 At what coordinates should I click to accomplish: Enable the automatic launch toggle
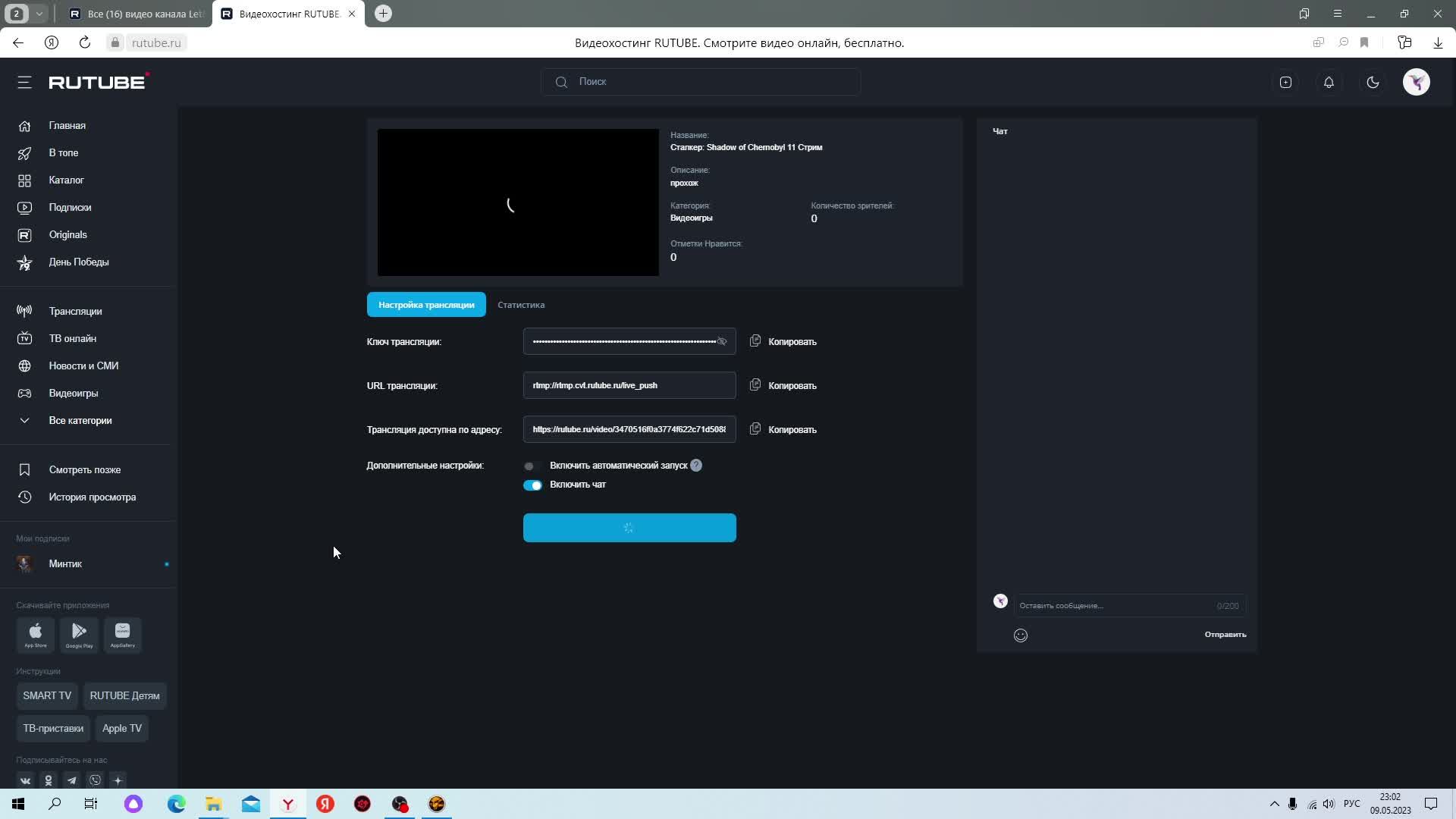(x=531, y=466)
